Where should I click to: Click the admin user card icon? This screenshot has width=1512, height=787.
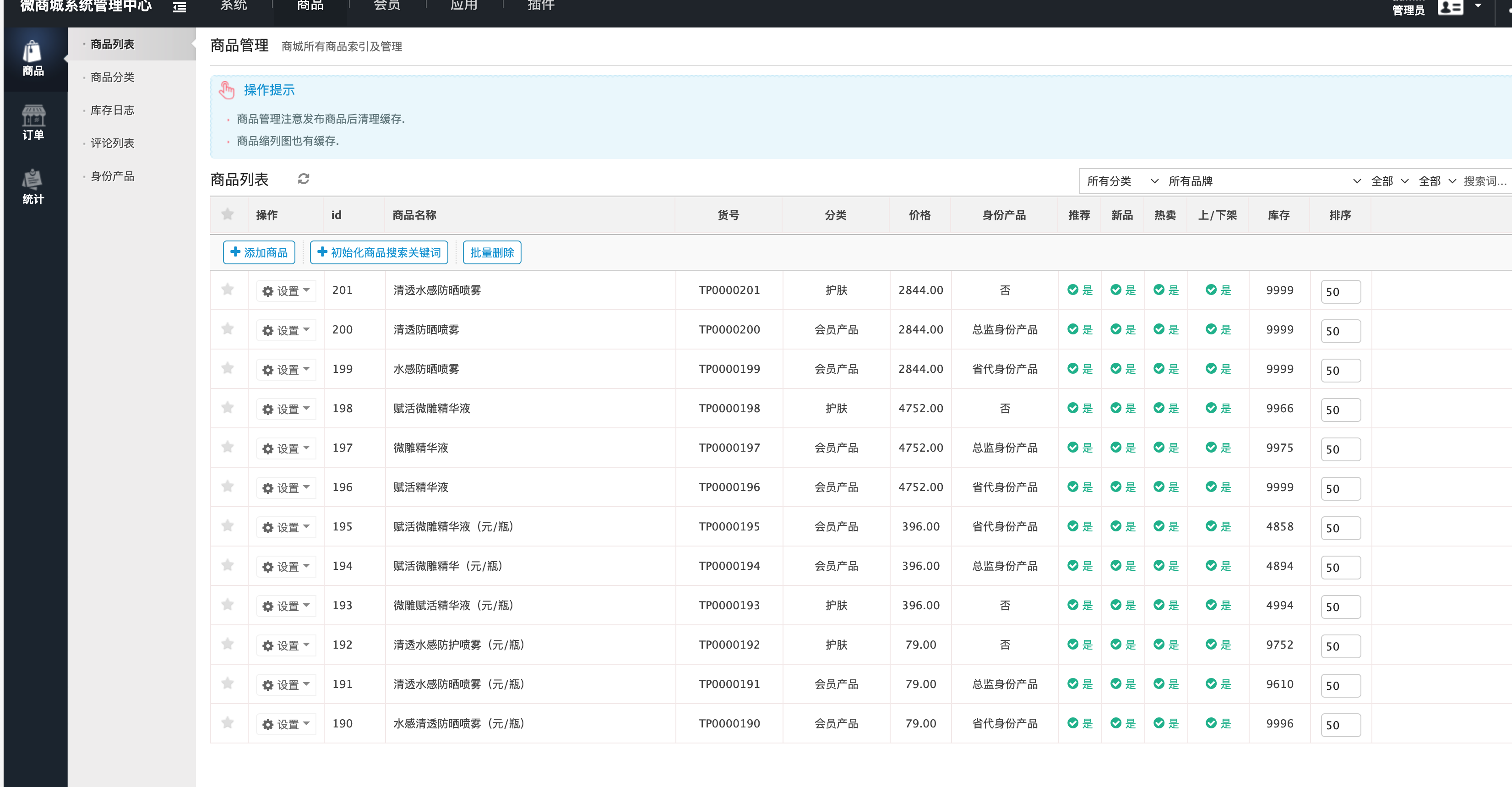pos(1450,7)
